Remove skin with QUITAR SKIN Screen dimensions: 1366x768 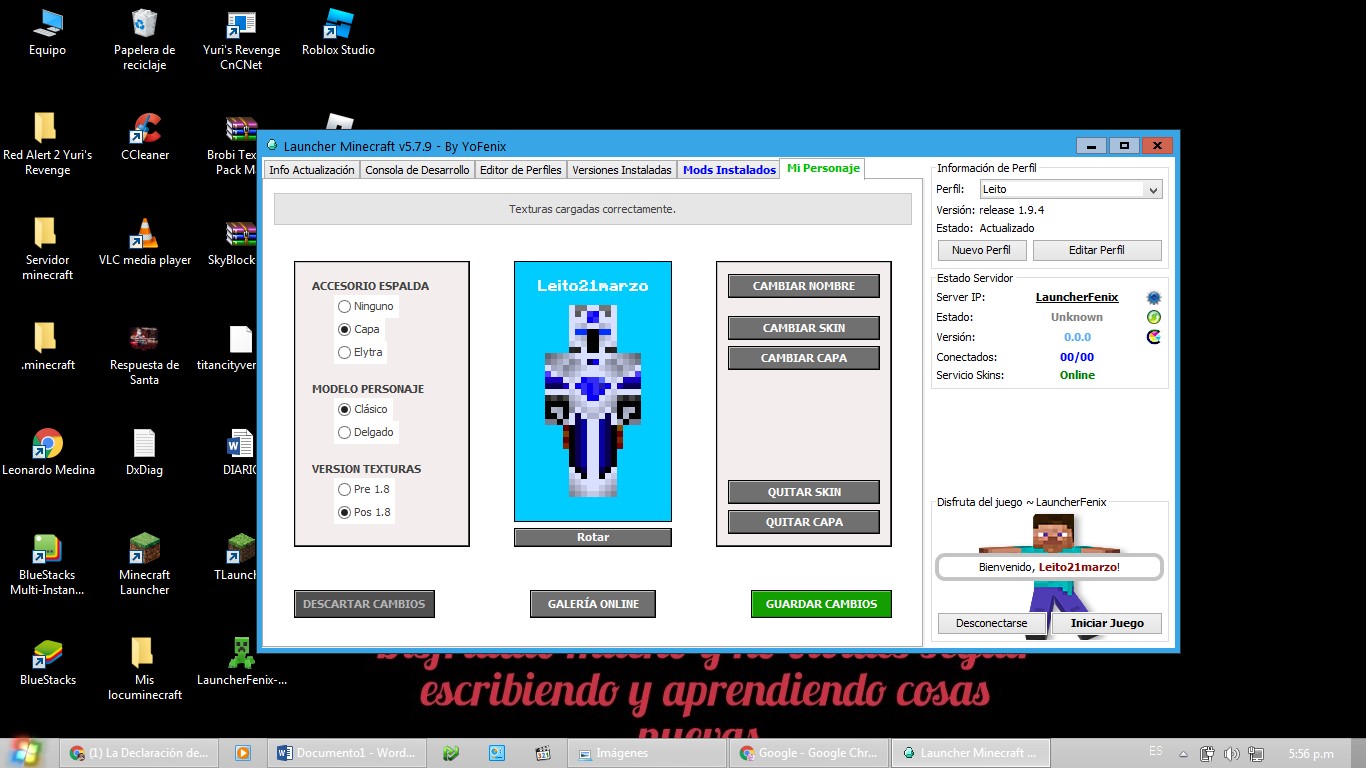[804, 492]
